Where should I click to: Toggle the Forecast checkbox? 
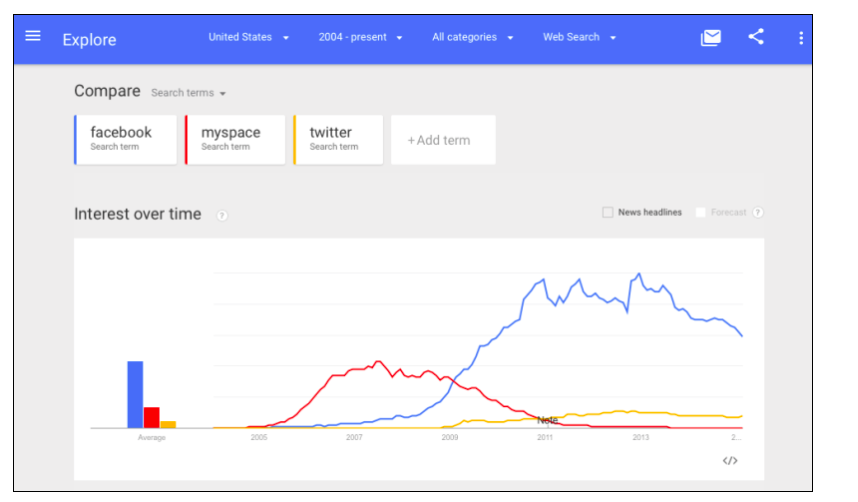701,212
